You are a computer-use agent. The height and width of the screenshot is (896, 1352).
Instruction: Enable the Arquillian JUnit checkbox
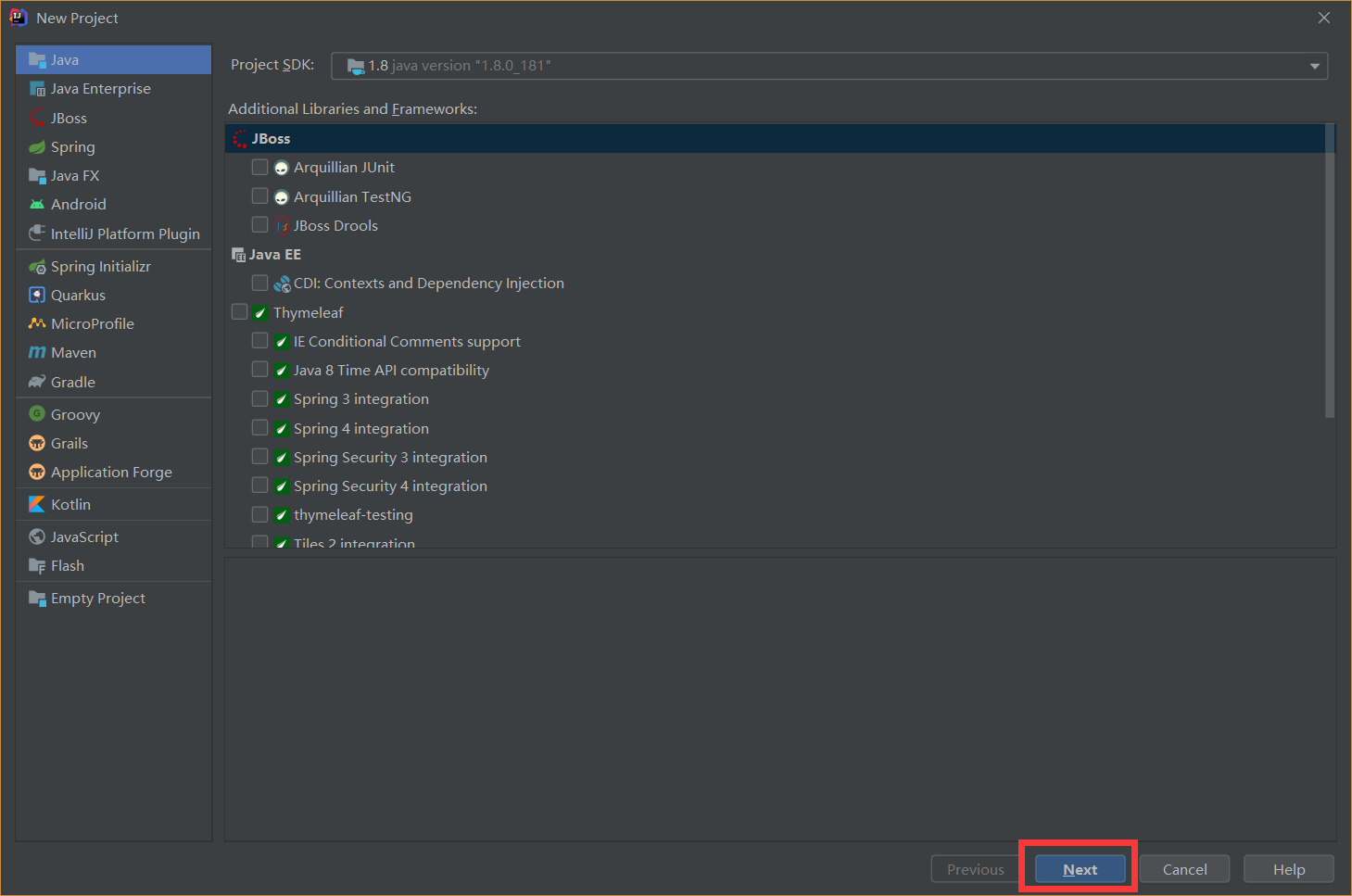(x=259, y=167)
